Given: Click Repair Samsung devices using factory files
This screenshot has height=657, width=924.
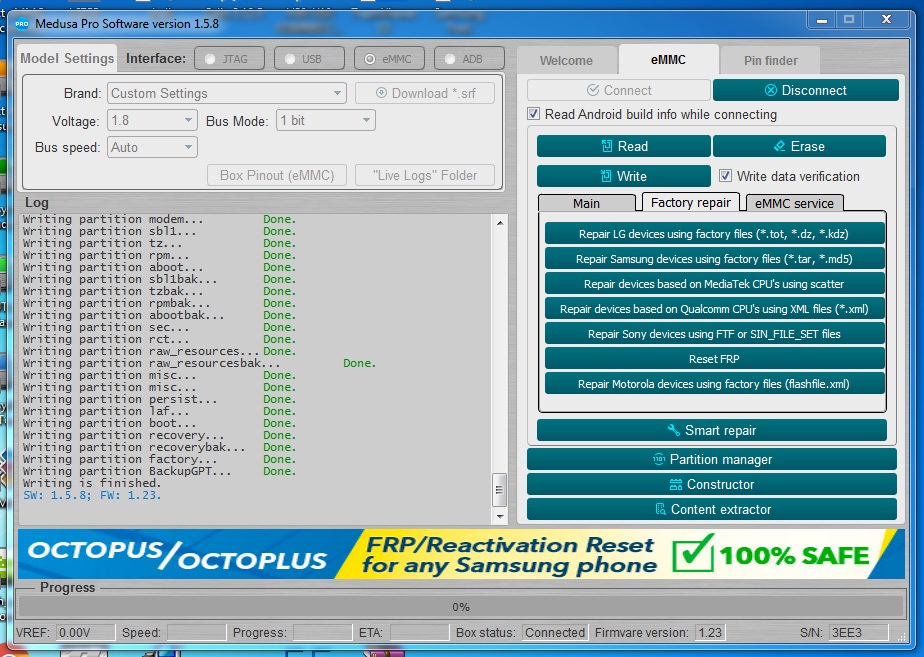Looking at the screenshot, I should [714, 259].
